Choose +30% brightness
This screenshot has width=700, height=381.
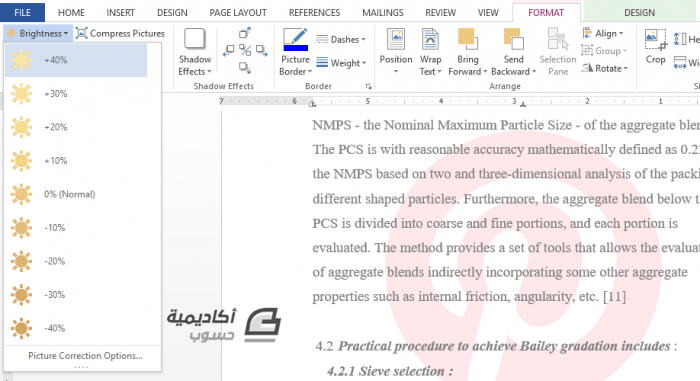(76, 93)
